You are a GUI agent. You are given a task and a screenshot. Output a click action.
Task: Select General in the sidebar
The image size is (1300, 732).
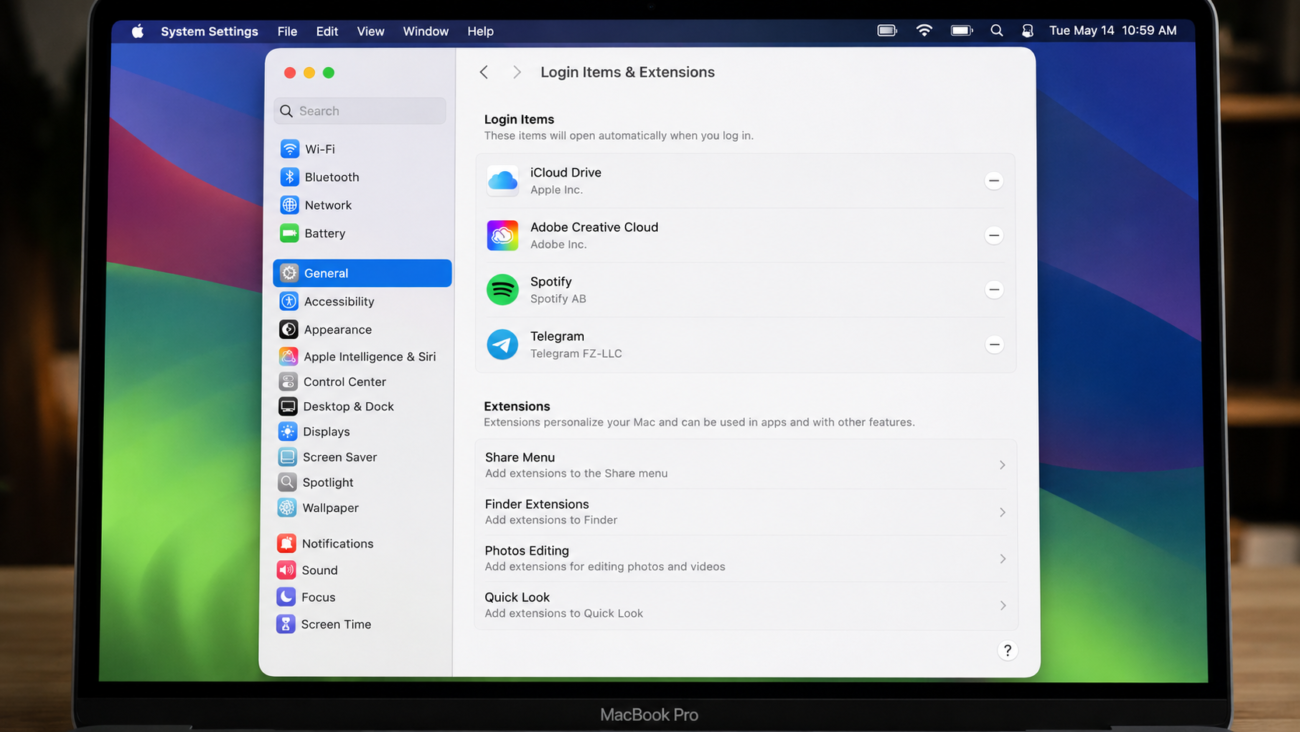click(x=361, y=273)
